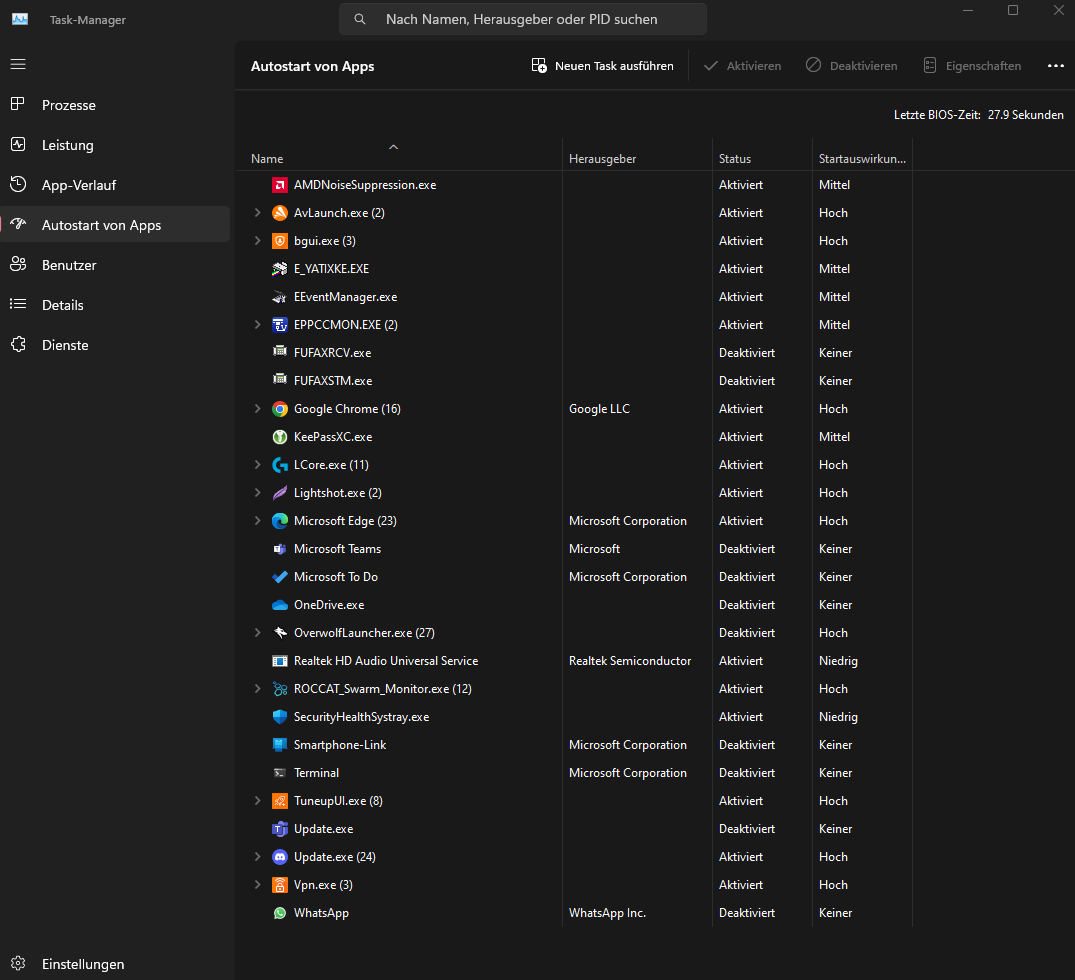Click the Deaktivieren button
Screen dimensions: 1075x980
851,66
